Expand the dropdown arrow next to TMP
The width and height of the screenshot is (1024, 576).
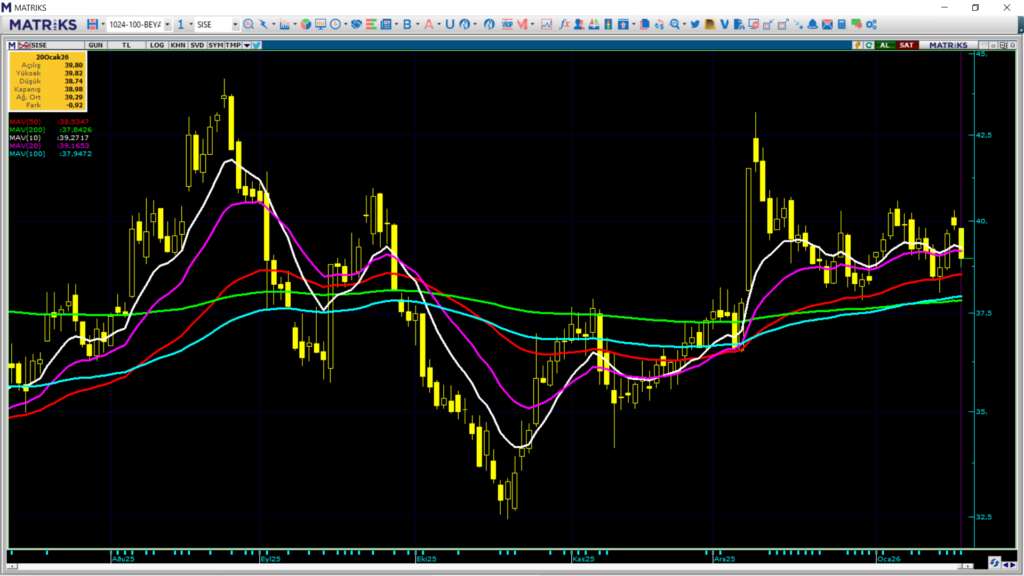(247, 45)
